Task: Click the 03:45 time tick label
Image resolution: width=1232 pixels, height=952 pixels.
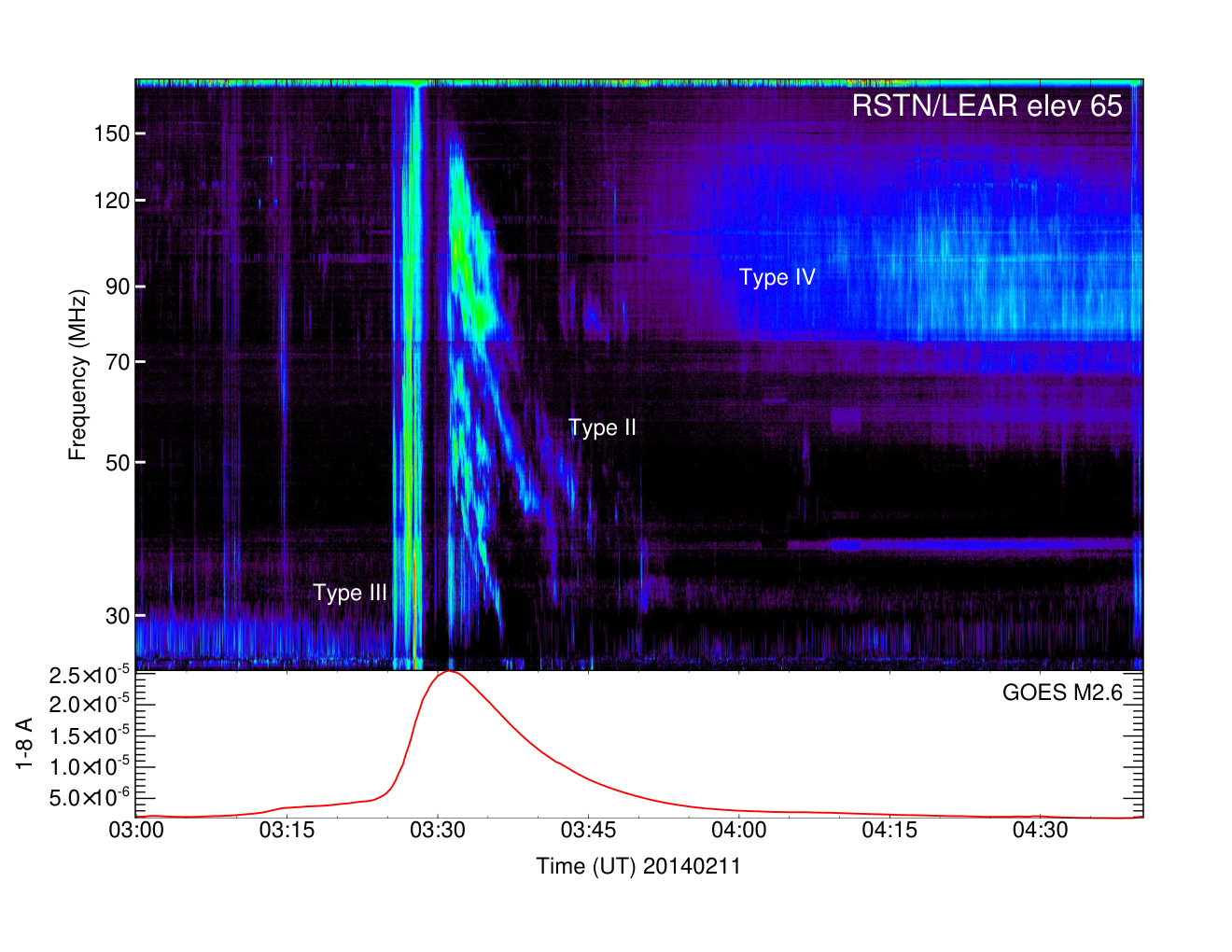Action: [588, 830]
